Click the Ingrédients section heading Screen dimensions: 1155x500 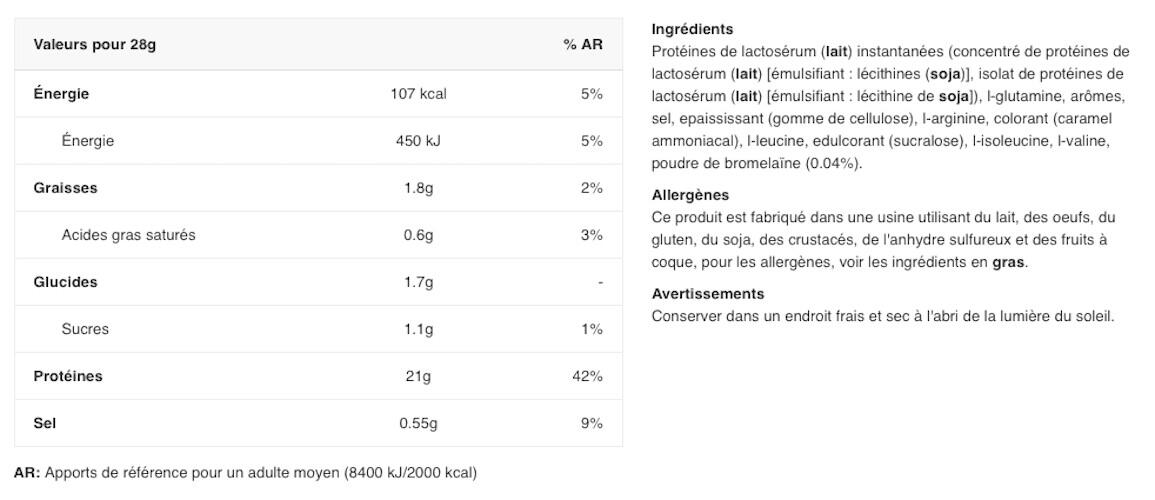[692, 29]
